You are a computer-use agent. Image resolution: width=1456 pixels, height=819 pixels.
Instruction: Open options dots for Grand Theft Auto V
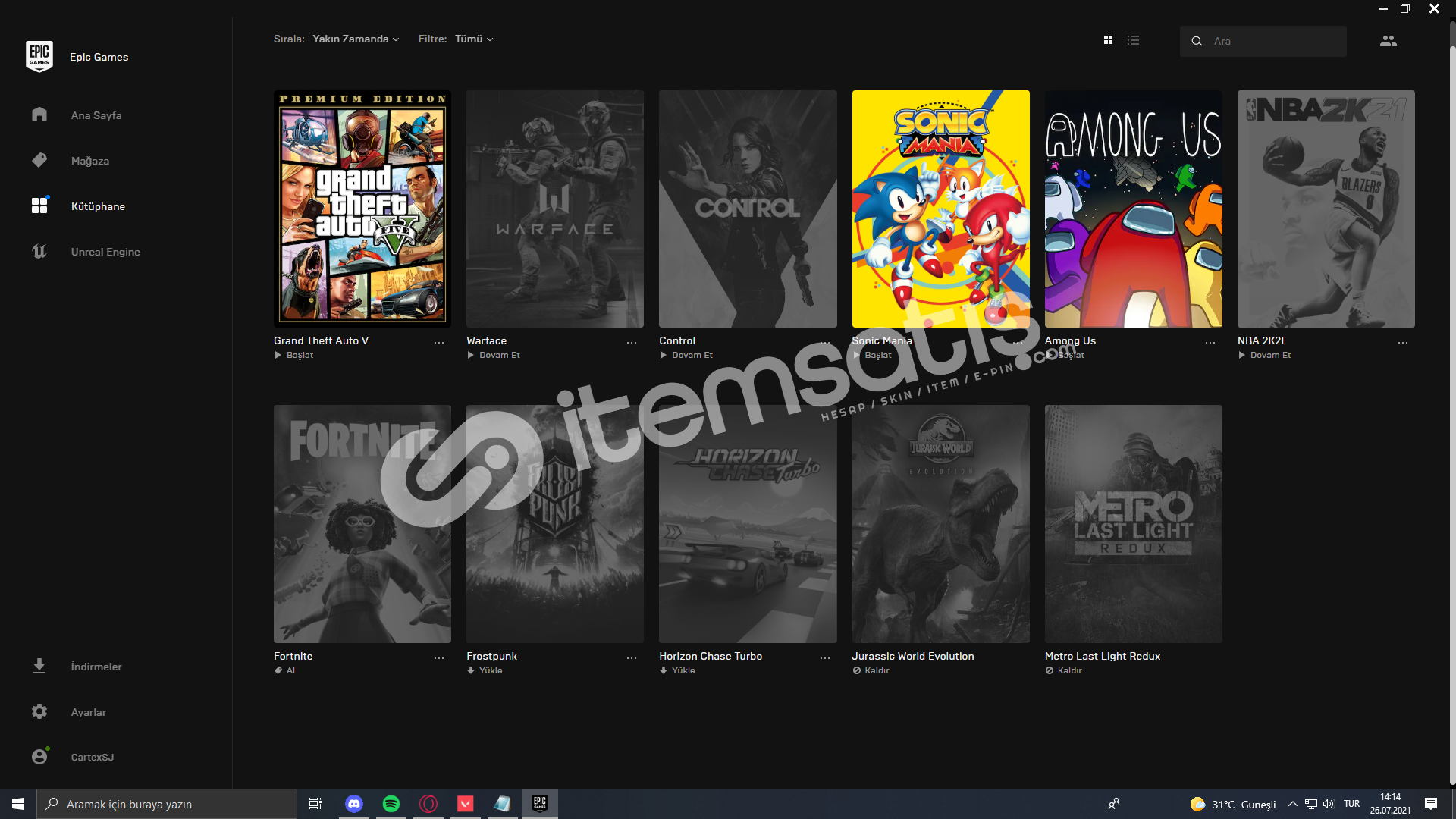439,343
